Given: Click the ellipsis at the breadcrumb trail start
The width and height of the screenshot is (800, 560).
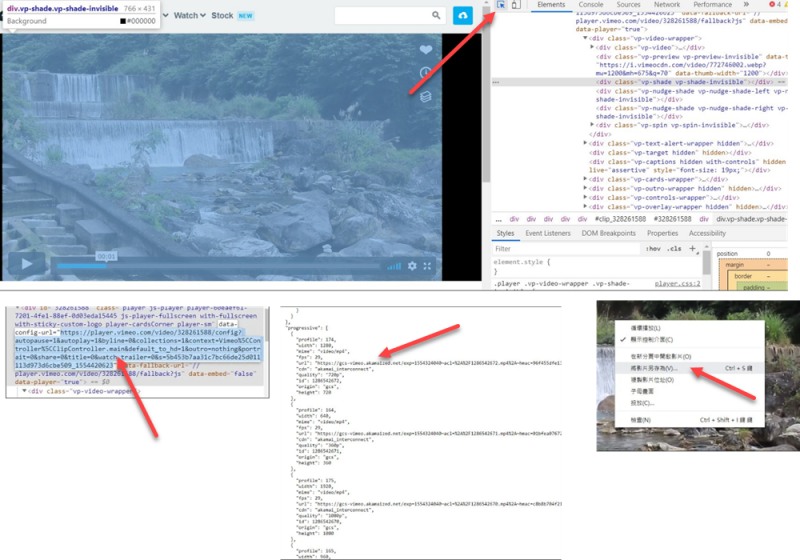Looking at the screenshot, I should (x=498, y=219).
